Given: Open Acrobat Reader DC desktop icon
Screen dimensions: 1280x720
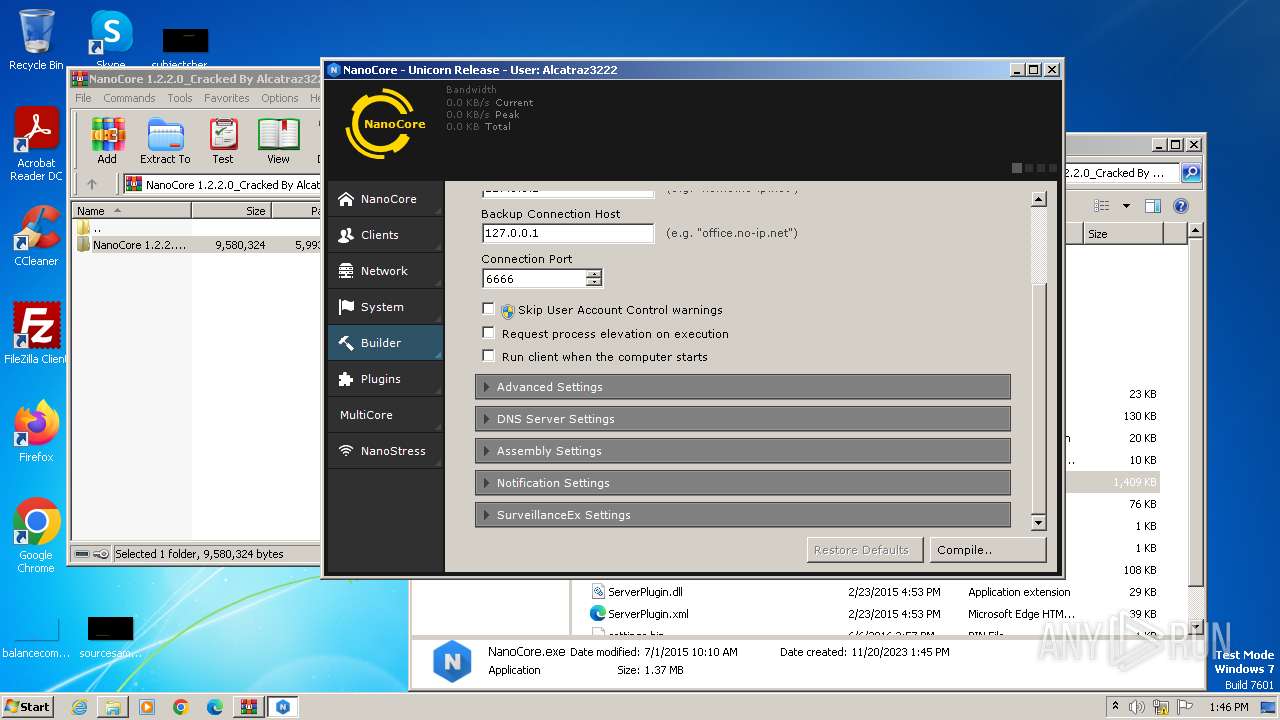Looking at the screenshot, I should click(x=36, y=145).
